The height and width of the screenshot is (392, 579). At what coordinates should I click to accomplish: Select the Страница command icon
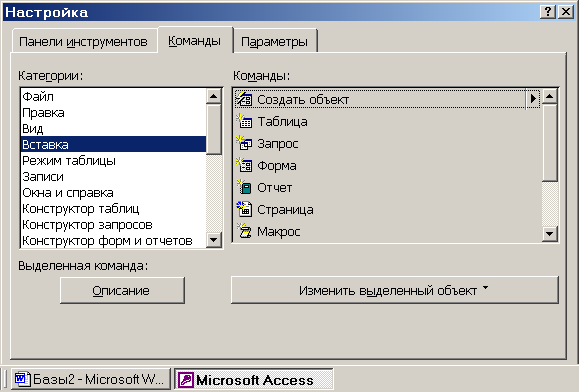[x=244, y=209]
